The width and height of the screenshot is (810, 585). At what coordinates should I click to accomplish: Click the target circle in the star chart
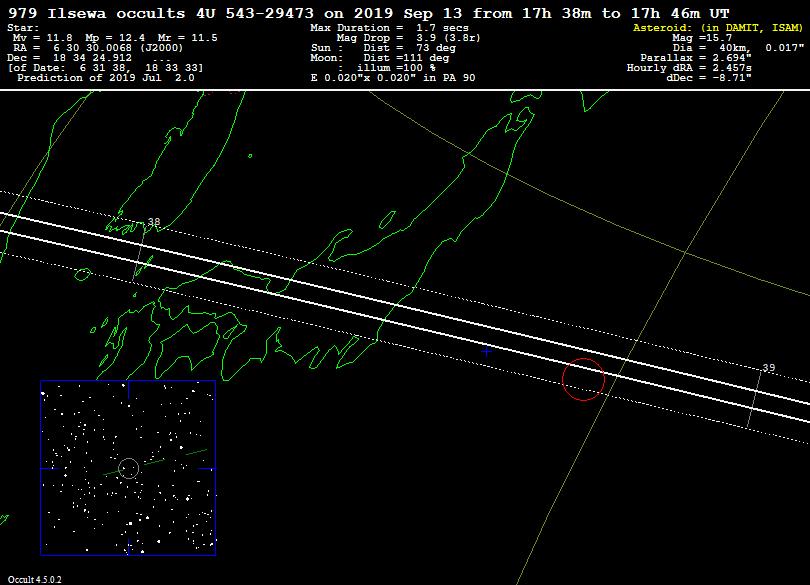coord(129,468)
